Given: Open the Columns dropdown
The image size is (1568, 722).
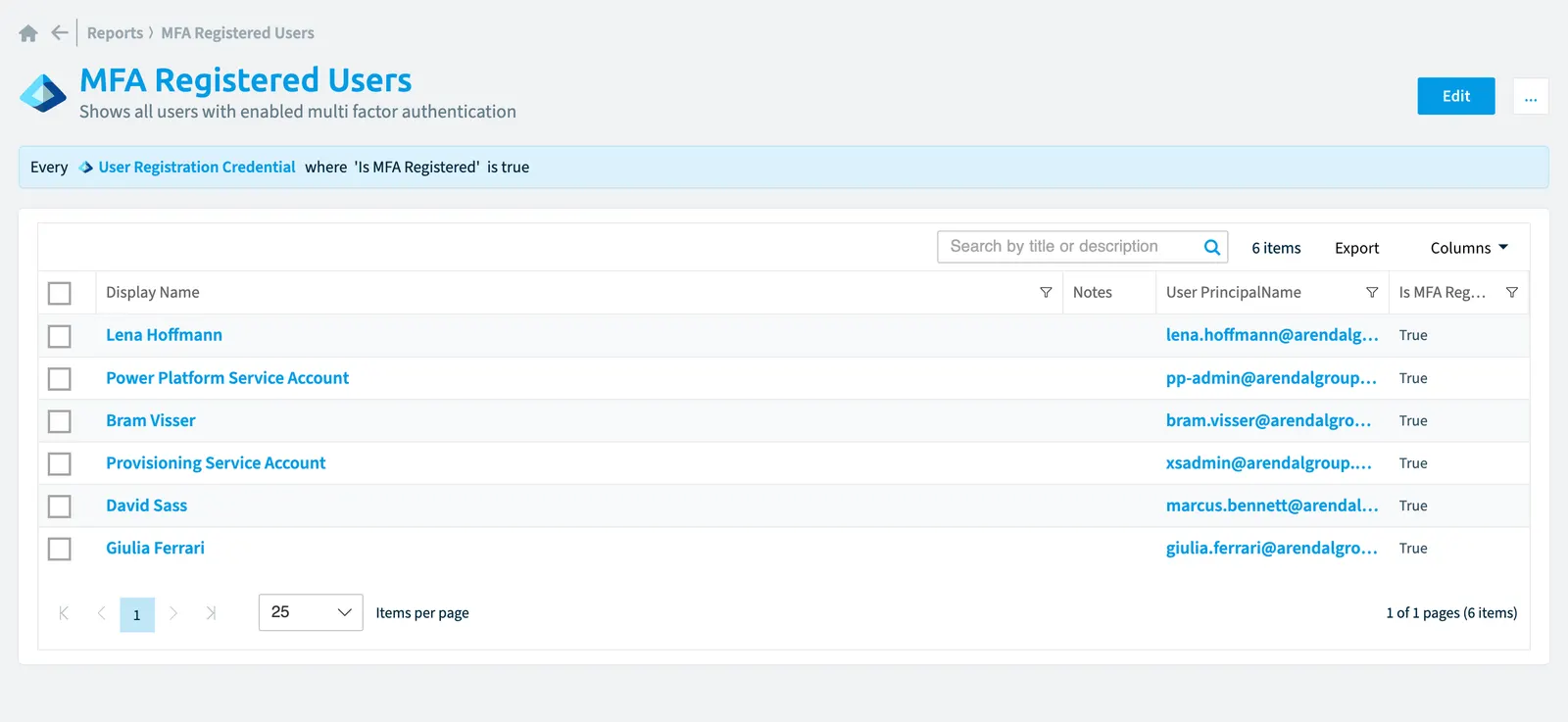Looking at the screenshot, I should (x=1469, y=248).
